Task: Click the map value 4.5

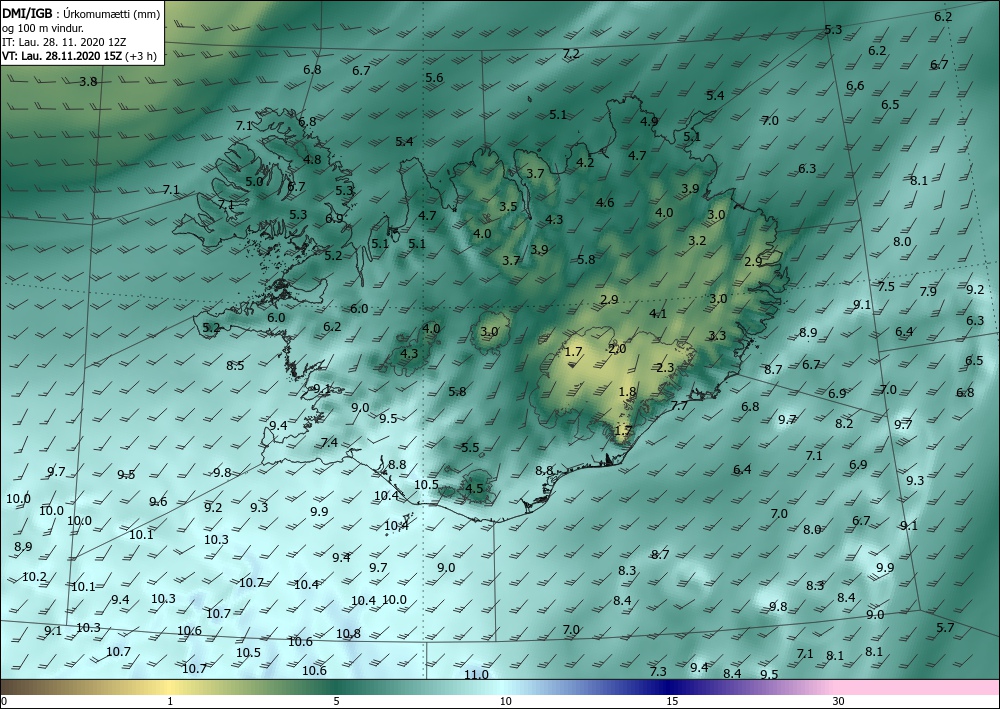Action: tap(474, 489)
